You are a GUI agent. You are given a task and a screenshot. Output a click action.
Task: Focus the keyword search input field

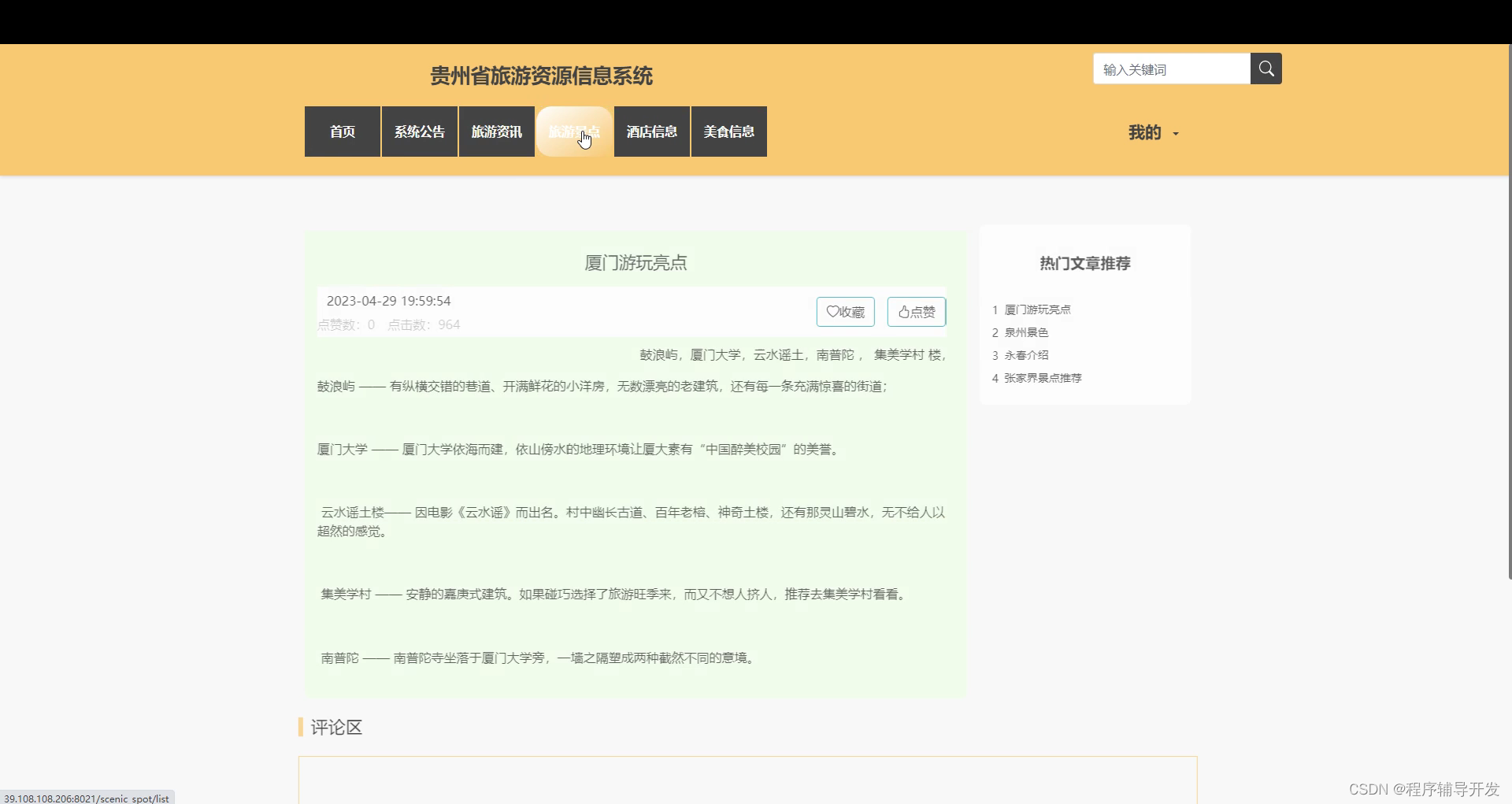1172,69
